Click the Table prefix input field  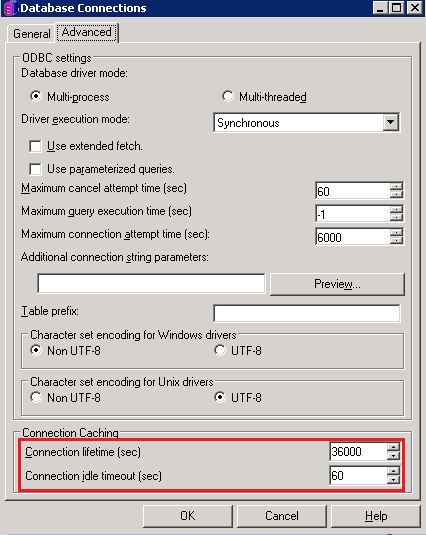click(306, 313)
